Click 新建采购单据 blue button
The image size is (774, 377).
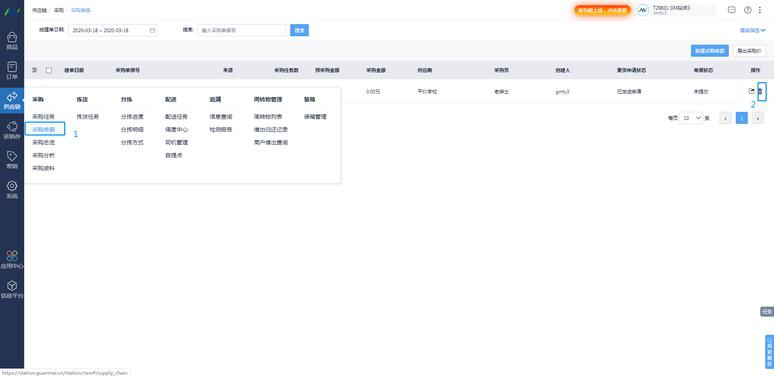(709, 50)
